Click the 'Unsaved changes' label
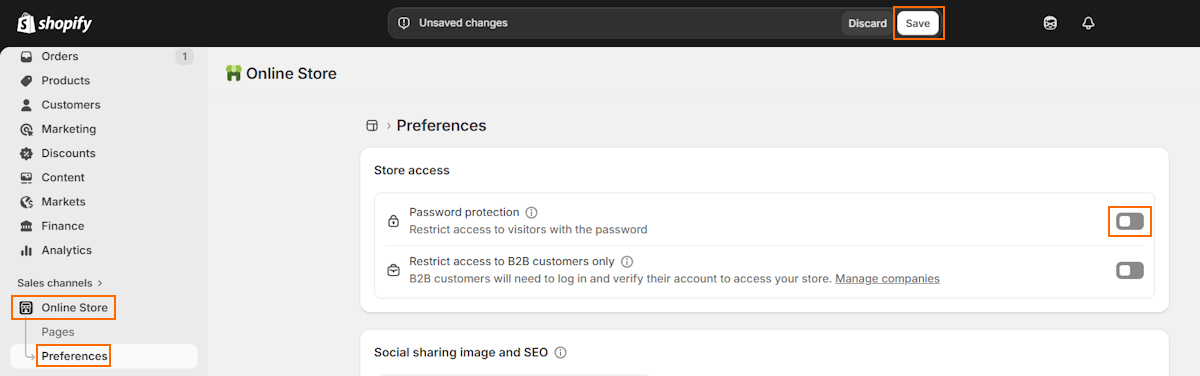This screenshot has width=1200, height=376. pyautogui.click(x=463, y=23)
